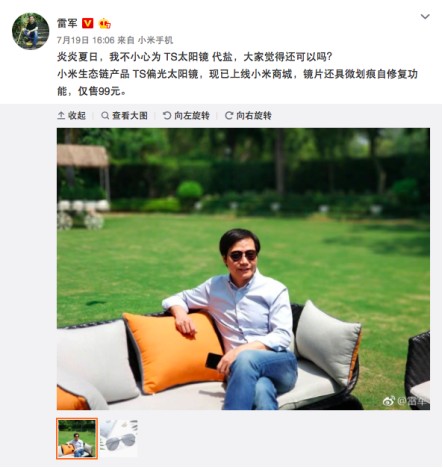Open the 雷军 username link

[67, 23]
